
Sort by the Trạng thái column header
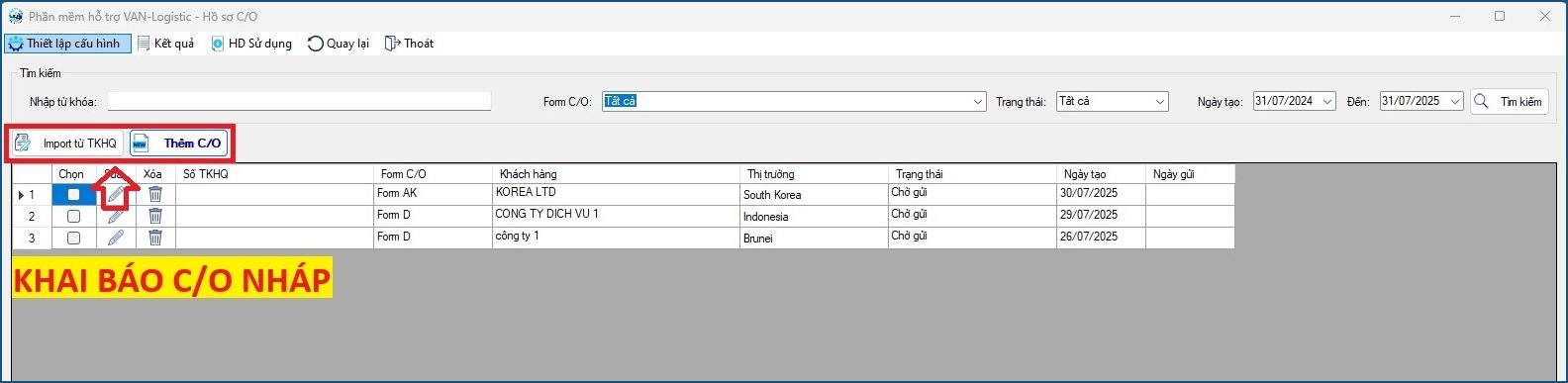pos(972,174)
